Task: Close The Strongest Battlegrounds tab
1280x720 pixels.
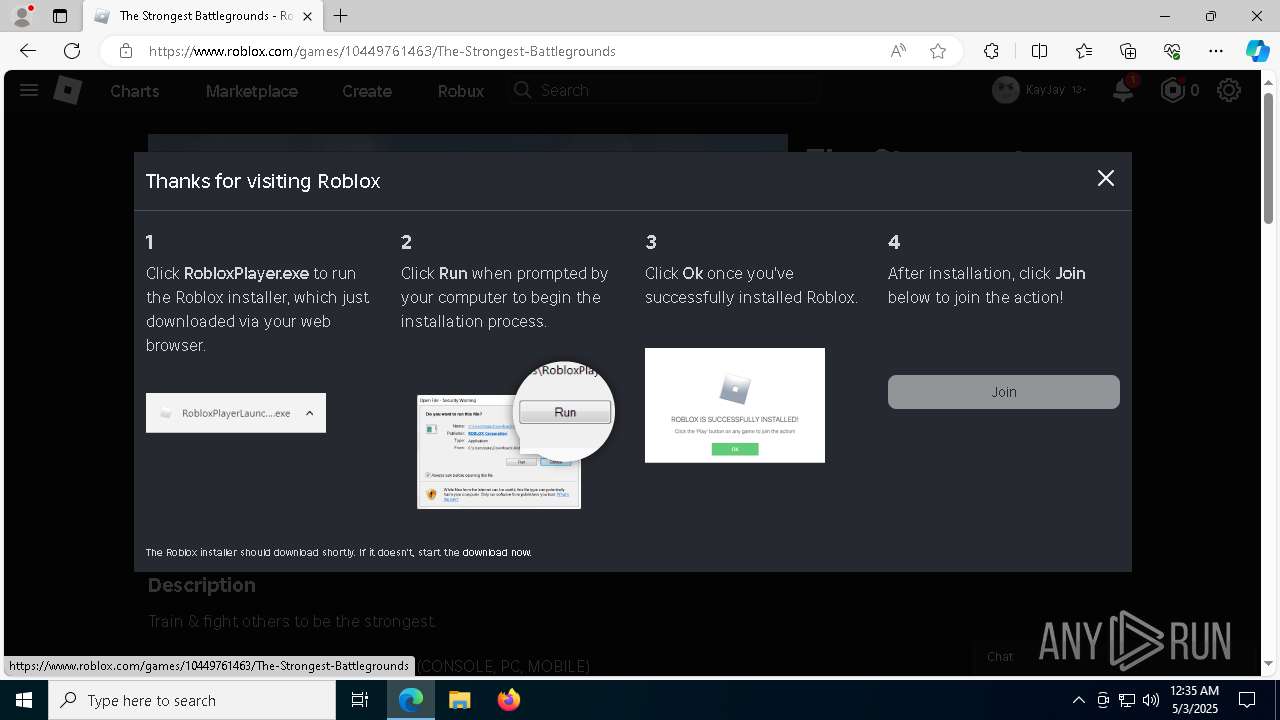Action: tap(308, 16)
